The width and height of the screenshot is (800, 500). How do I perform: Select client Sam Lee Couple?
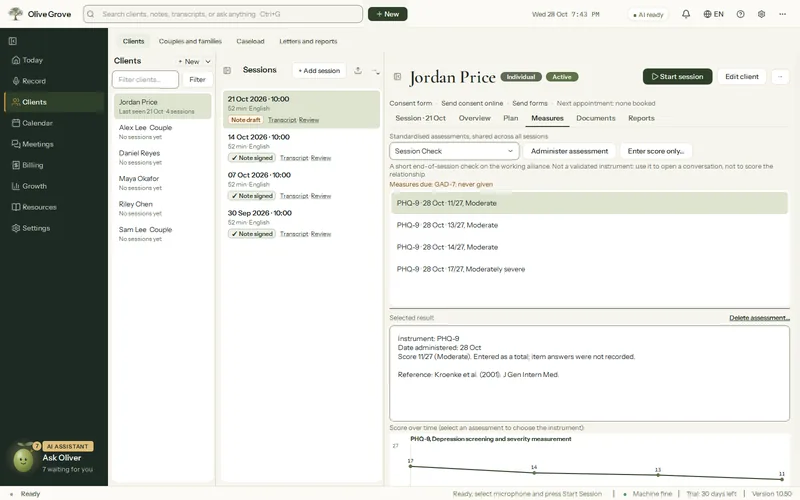tap(162, 234)
